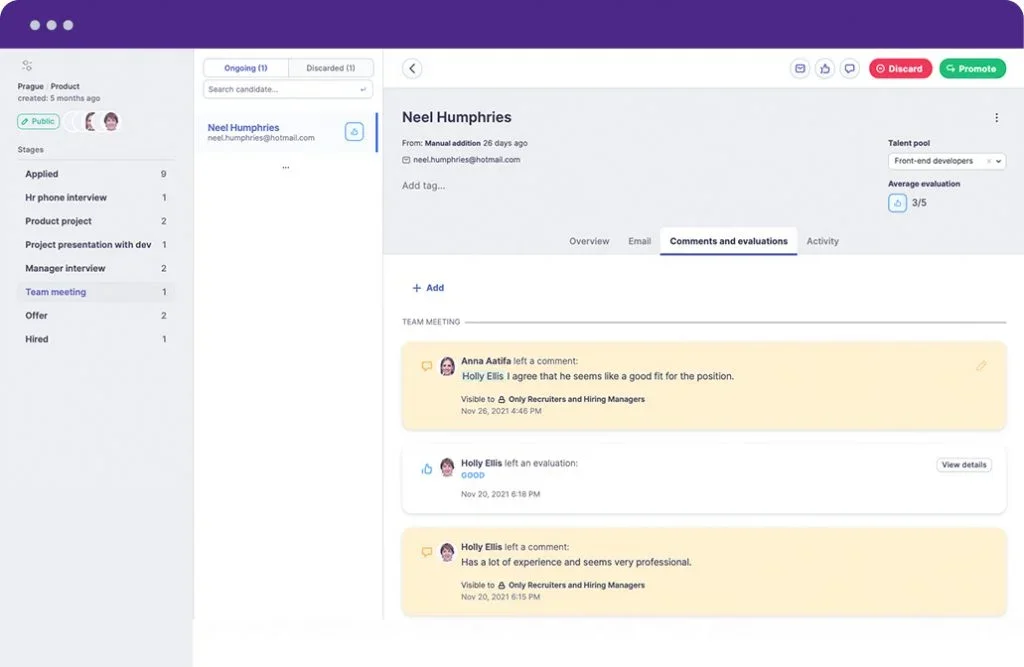Switch to the Ongoing (1) candidates filter

click(246, 68)
